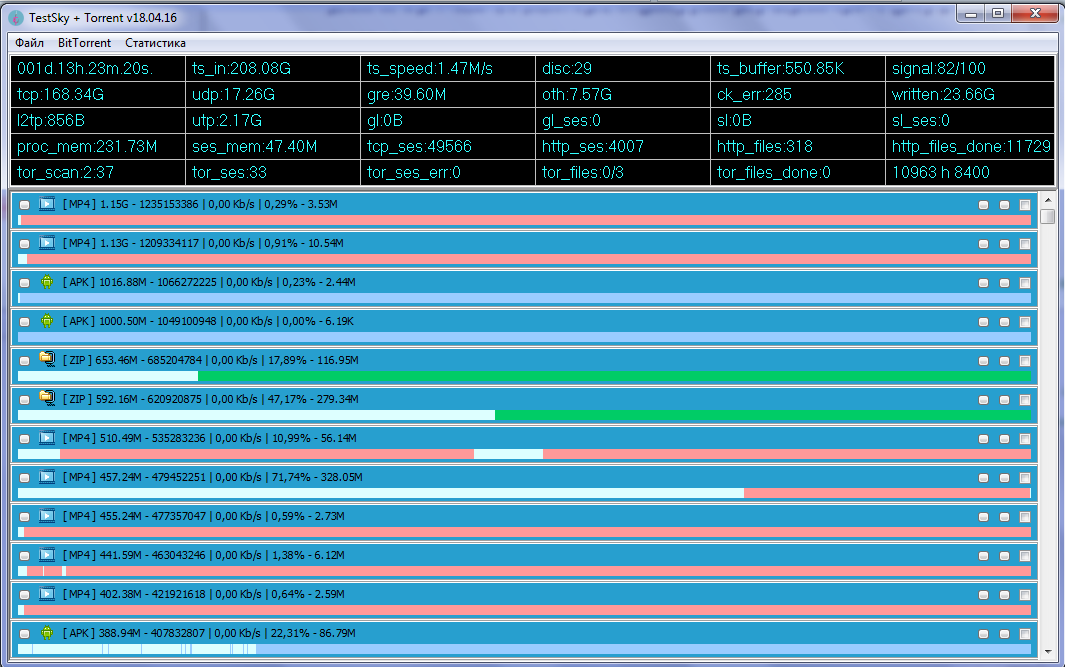Click the archive icon of the 653.46M ZIP entry
1065x667 pixels.
47,360
